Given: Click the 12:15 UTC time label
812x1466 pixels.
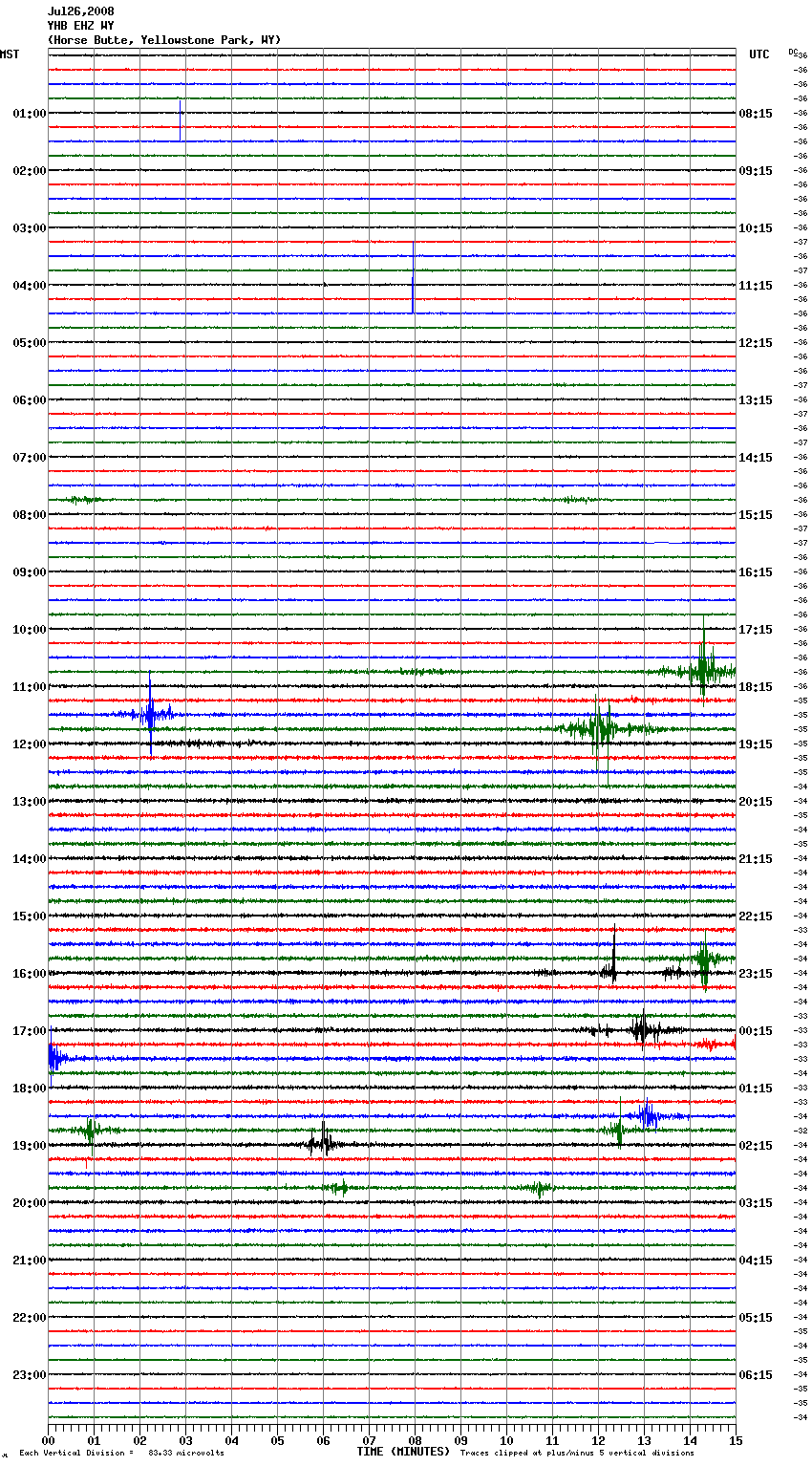Looking at the screenshot, I should pyautogui.click(x=756, y=343).
